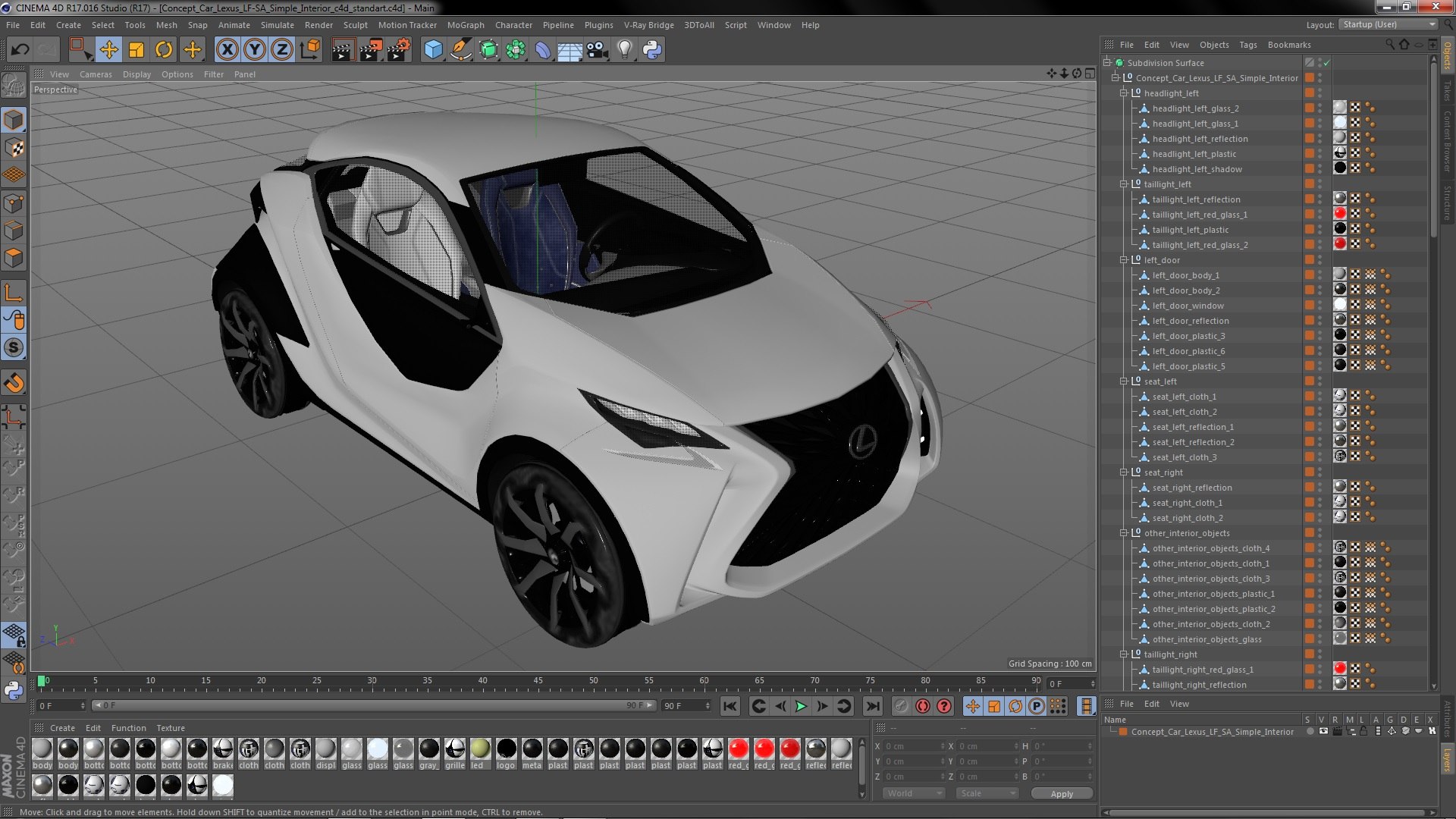Select the led material swatch
Image resolution: width=1456 pixels, height=819 pixels.
tap(479, 753)
